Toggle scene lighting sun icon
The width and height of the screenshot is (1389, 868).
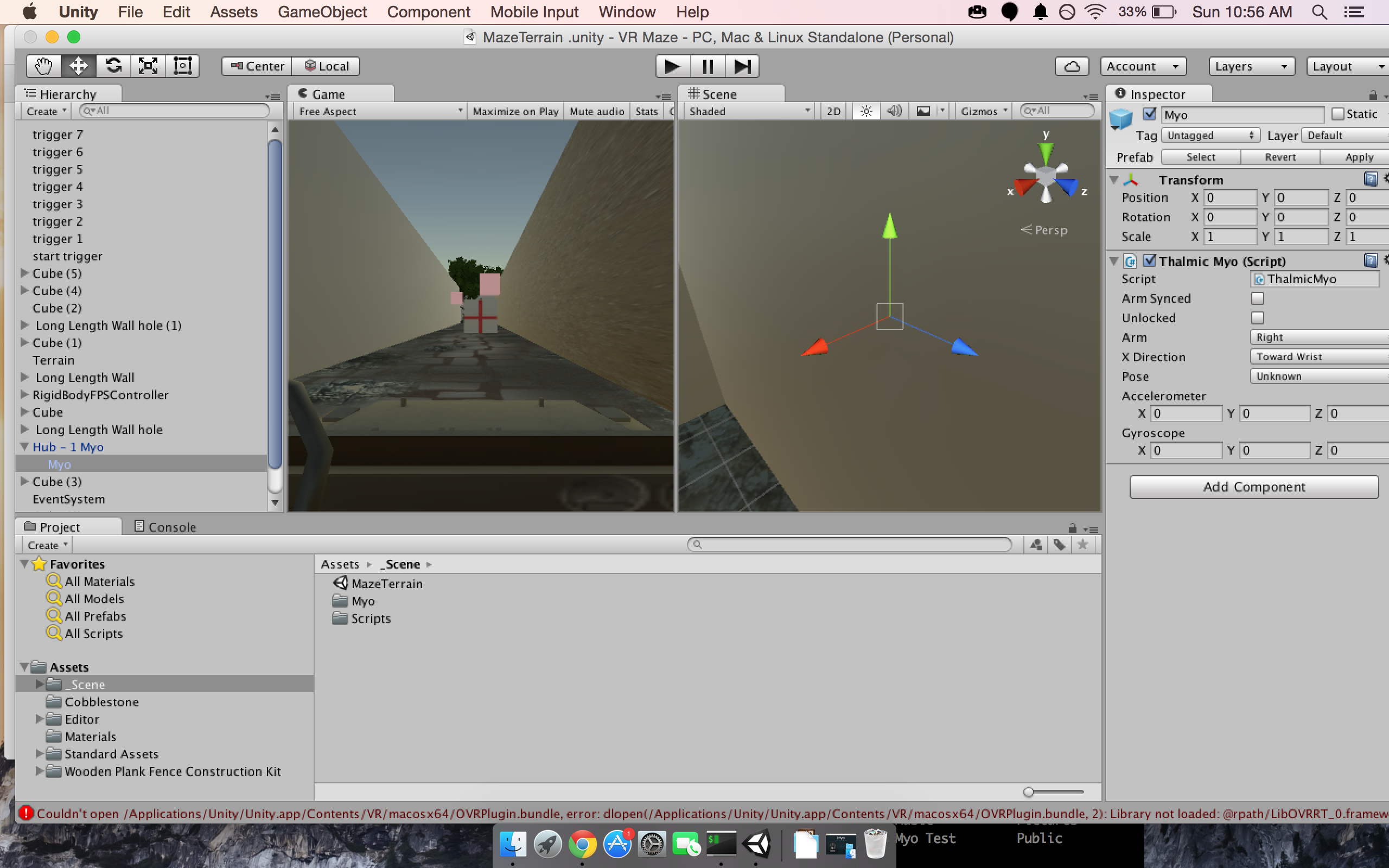pos(866,111)
